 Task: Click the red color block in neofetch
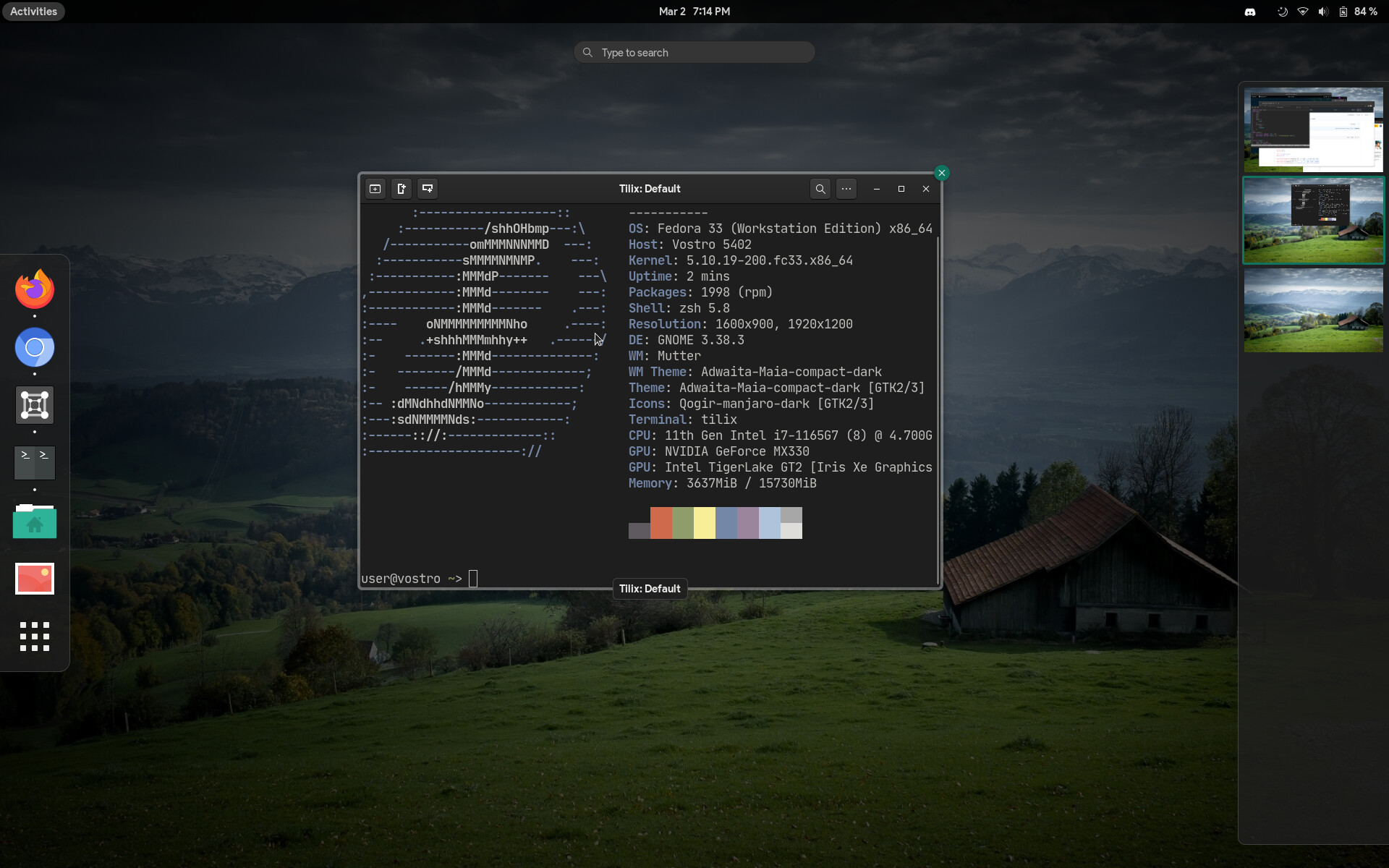click(661, 523)
